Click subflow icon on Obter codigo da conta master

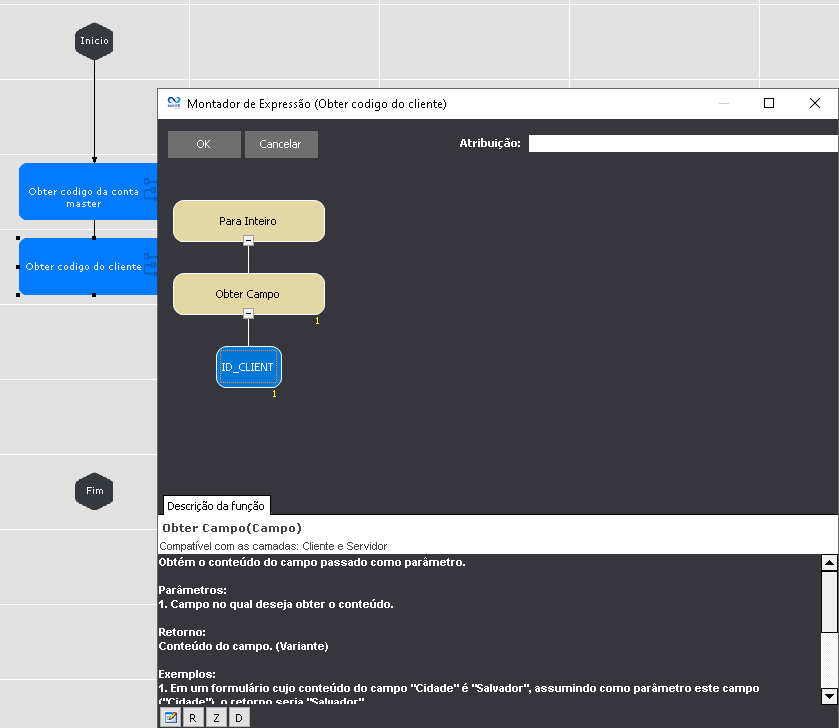click(x=151, y=188)
